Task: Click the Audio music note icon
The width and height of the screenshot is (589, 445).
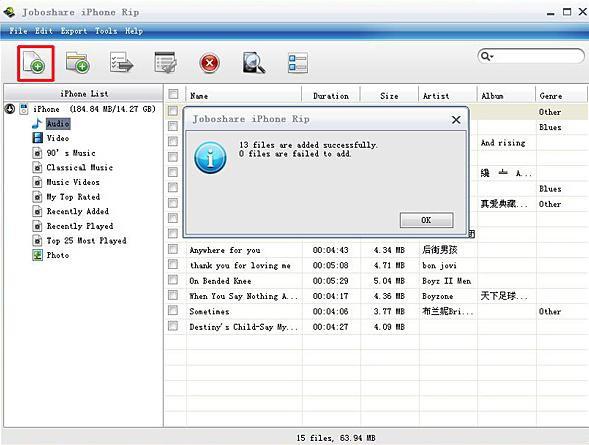Action: (37, 123)
